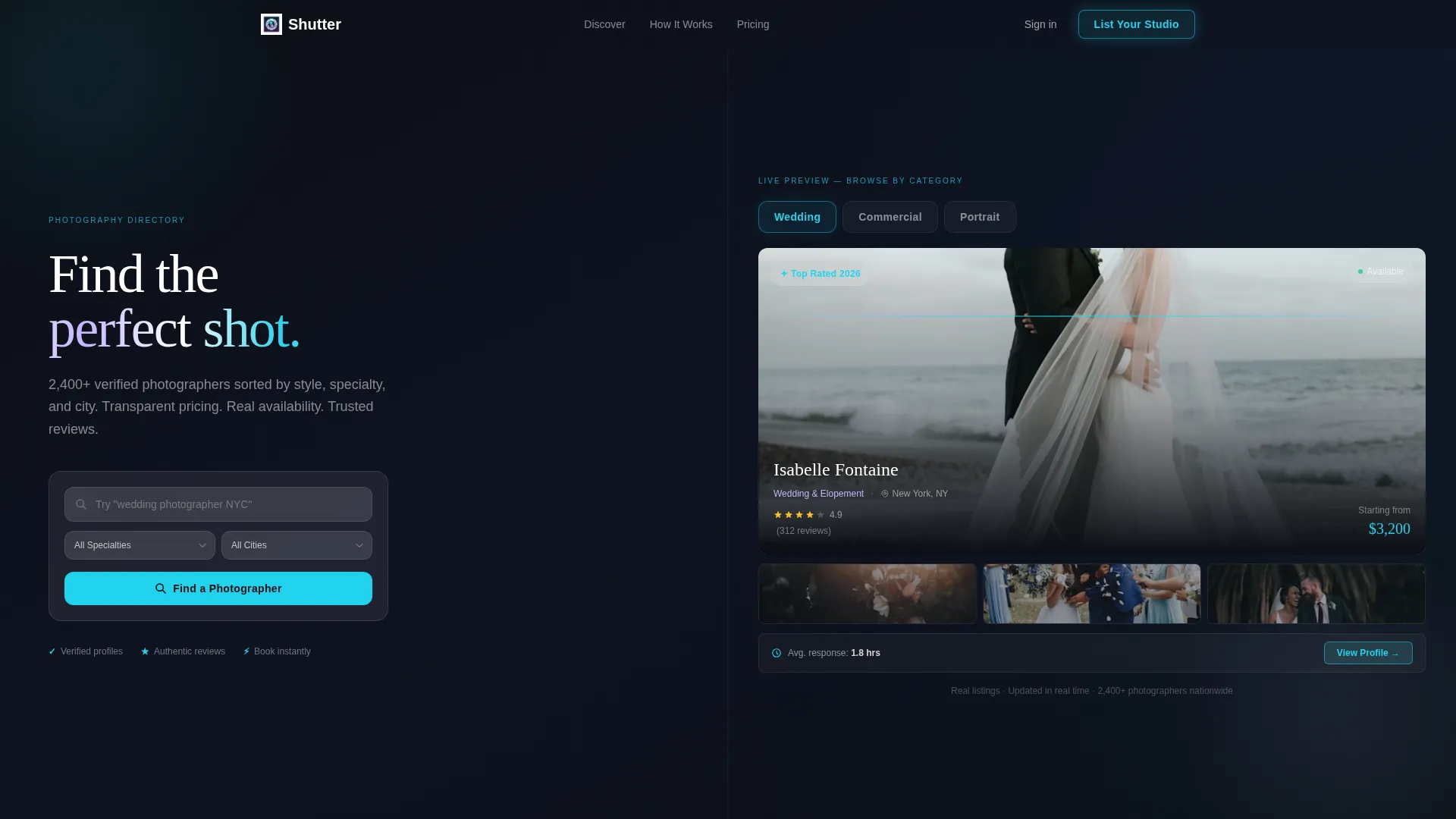The height and width of the screenshot is (819, 1456).
Task: Select the Wedding category tab
Action: [797, 217]
